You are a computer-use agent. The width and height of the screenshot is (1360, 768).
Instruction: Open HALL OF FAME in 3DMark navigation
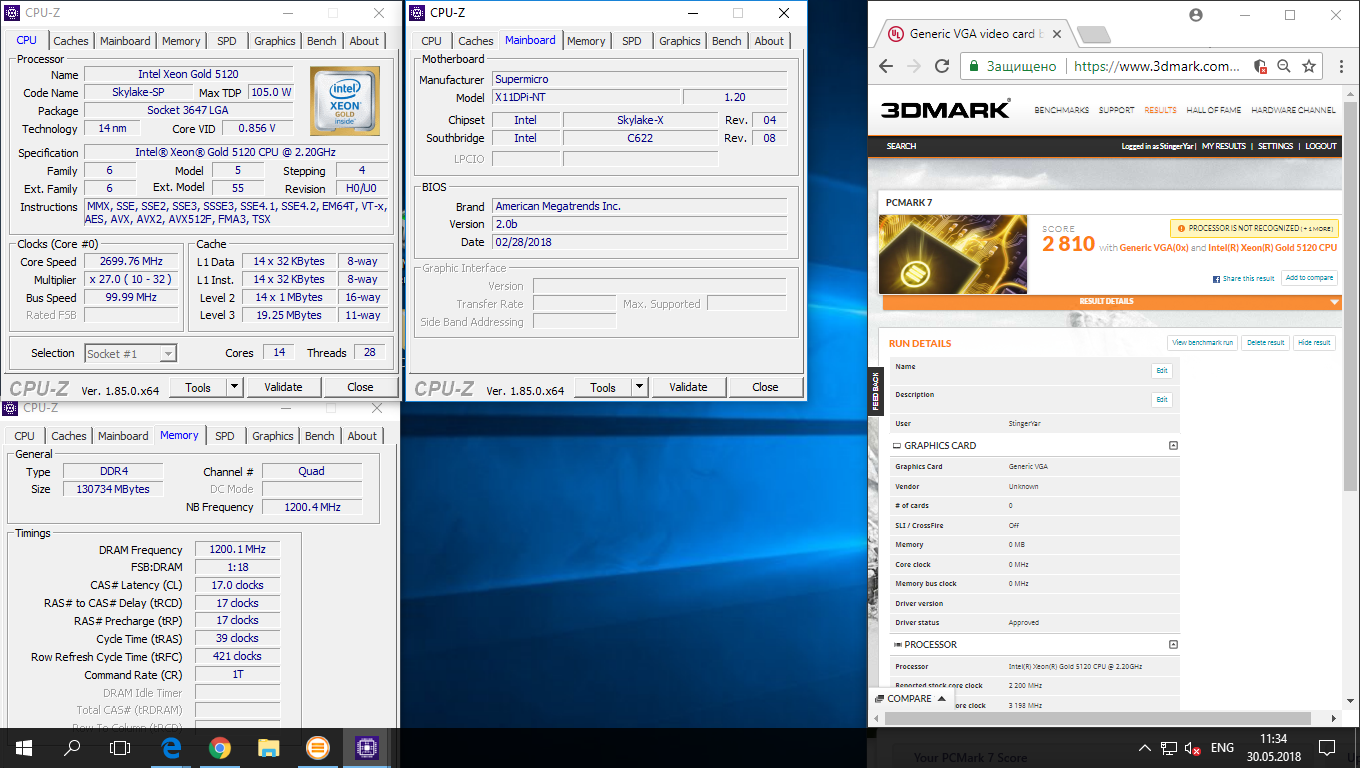pos(1214,110)
